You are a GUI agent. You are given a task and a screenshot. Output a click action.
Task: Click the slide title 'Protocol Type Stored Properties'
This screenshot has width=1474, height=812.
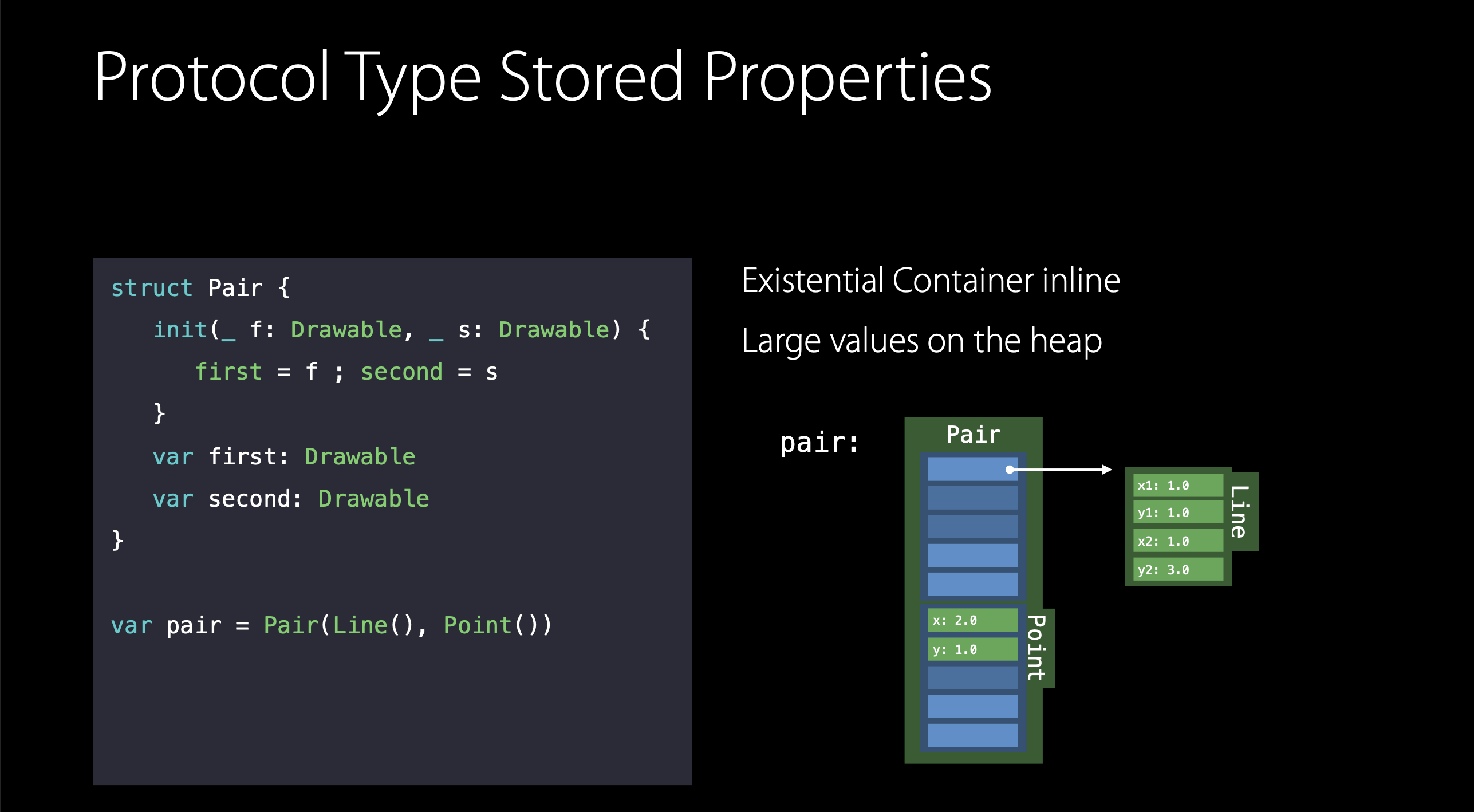tap(542, 77)
